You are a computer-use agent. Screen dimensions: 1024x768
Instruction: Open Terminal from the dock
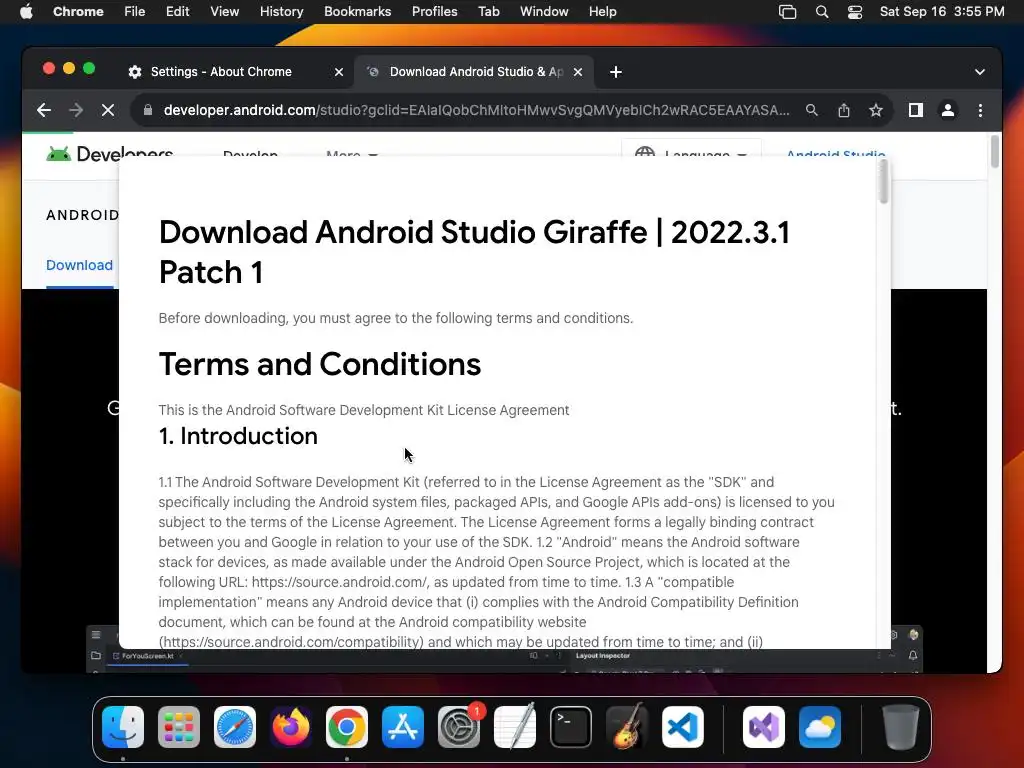pos(571,727)
